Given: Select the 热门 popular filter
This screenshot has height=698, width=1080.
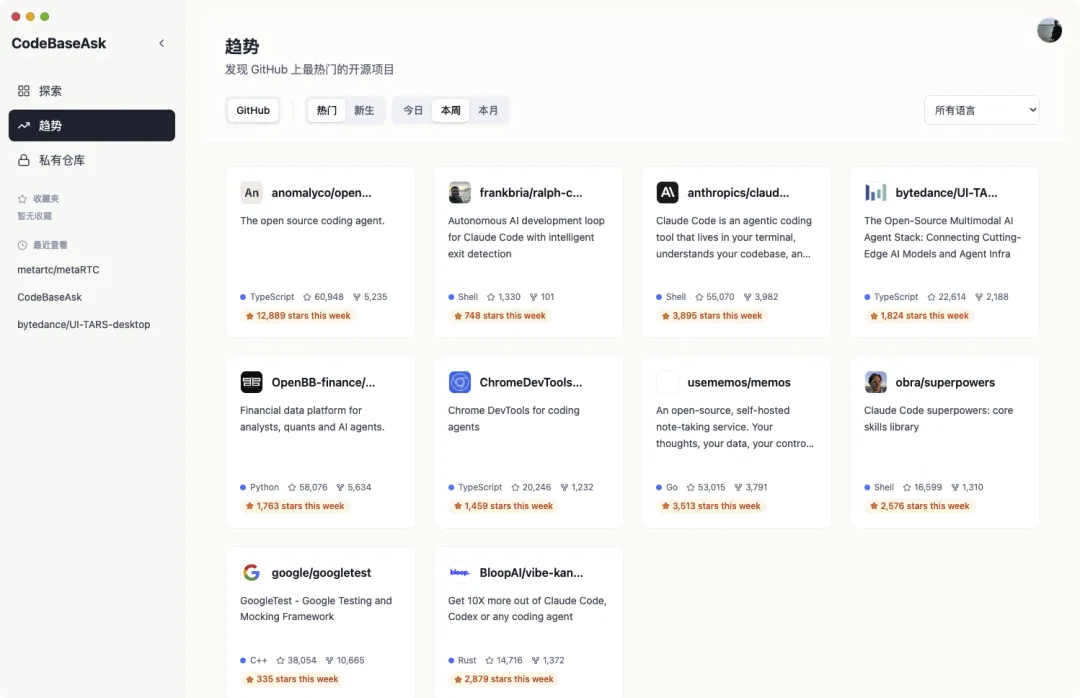Looking at the screenshot, I should pos(326,110).
